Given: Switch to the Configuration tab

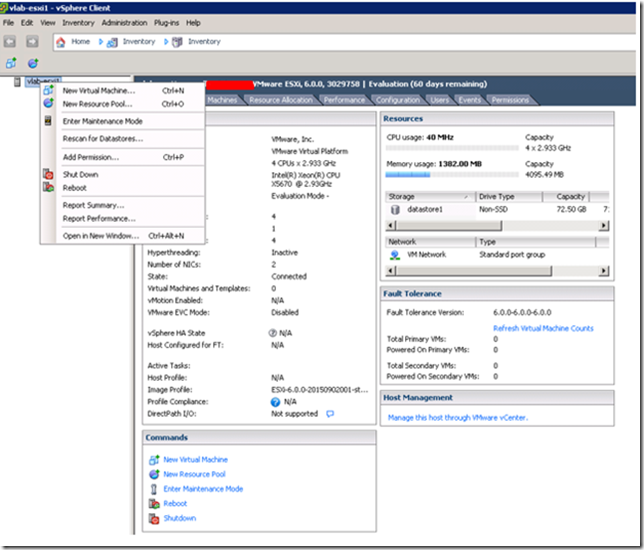Looking at the screenshot, I should pos(398,100).
